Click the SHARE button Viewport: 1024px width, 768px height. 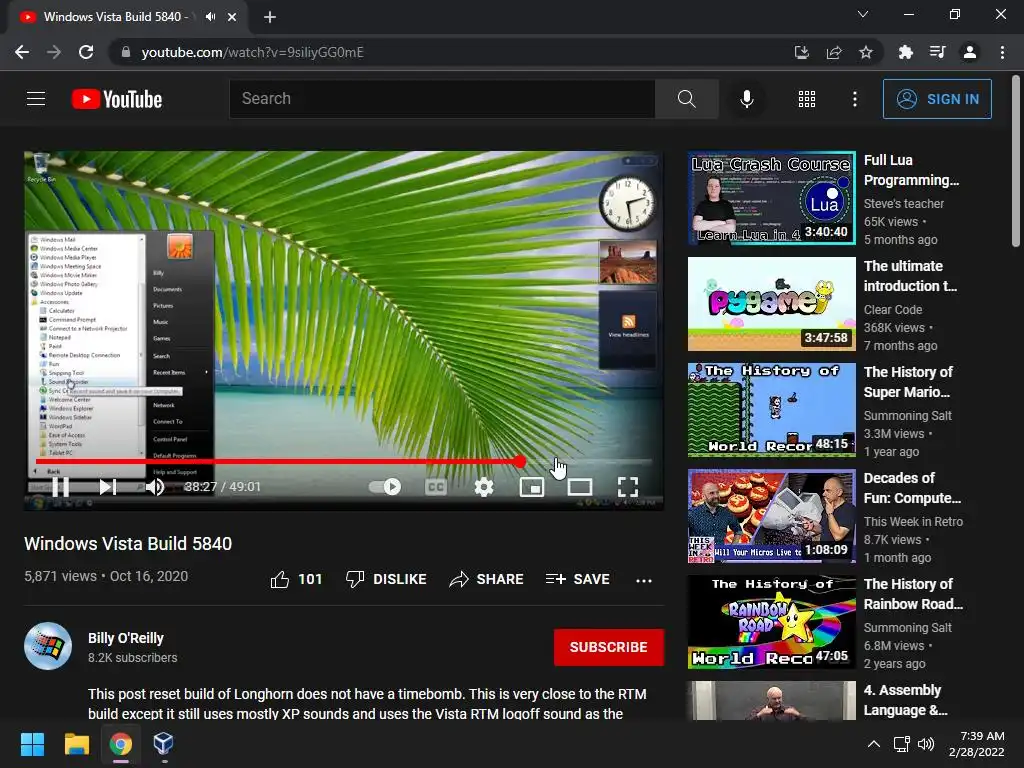tap(487, 579)
